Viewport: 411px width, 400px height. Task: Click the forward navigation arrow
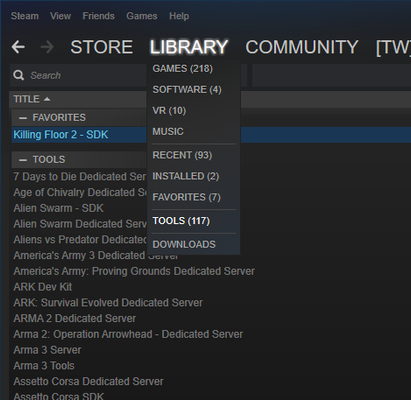point(47,47)
